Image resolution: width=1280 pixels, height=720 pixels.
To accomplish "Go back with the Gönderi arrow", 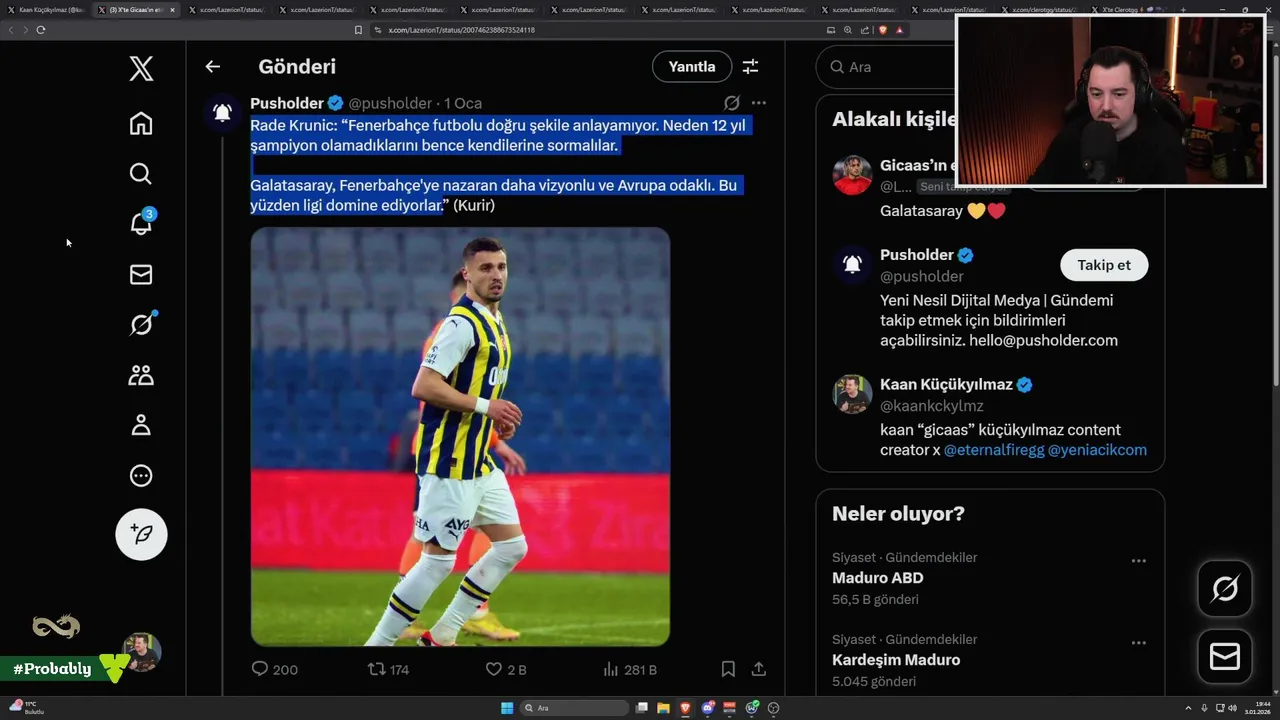I will click(212, 67).
